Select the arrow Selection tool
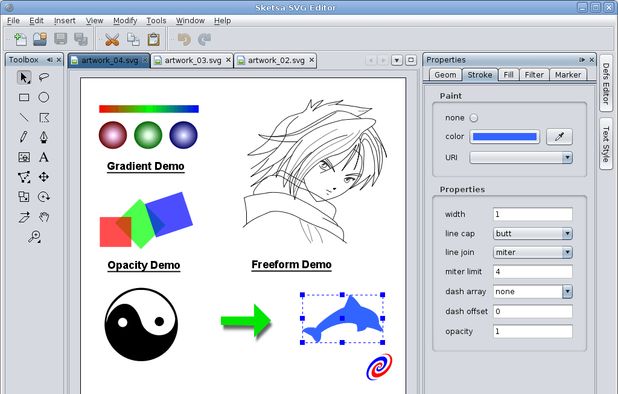 point(24,77)
